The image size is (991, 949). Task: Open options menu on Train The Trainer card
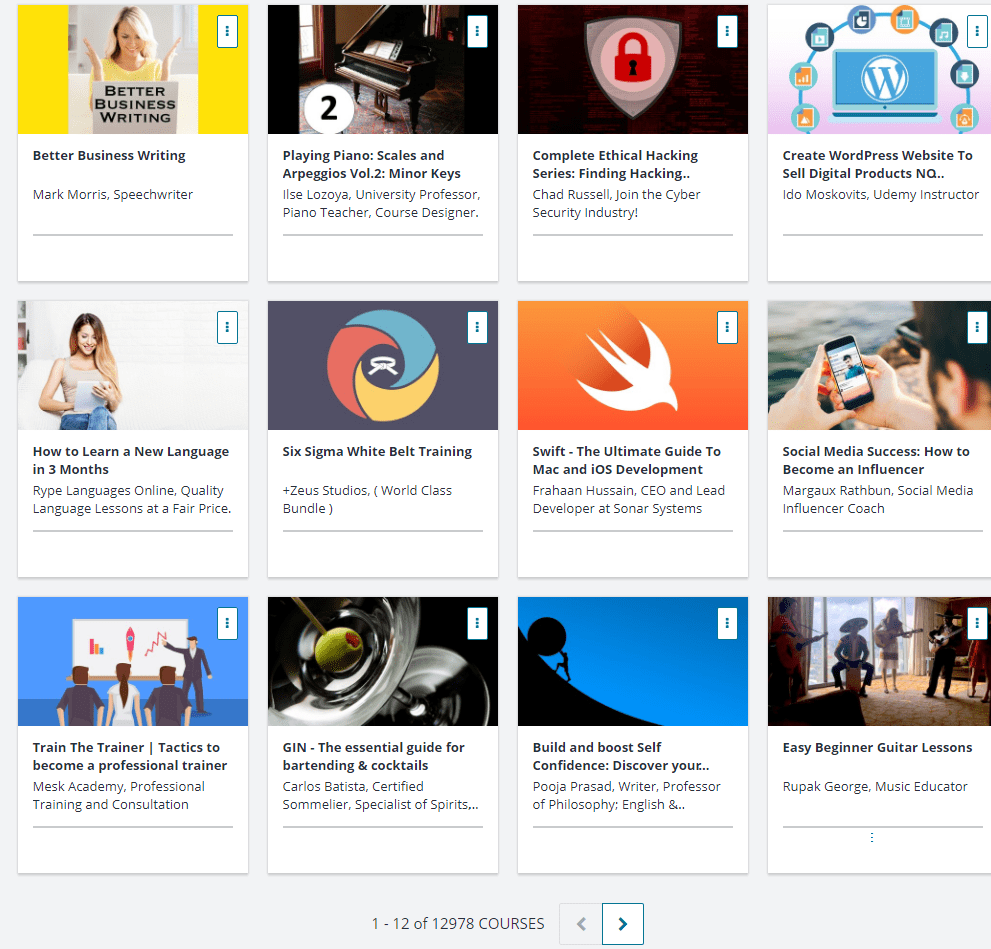[x=227, y=623]
